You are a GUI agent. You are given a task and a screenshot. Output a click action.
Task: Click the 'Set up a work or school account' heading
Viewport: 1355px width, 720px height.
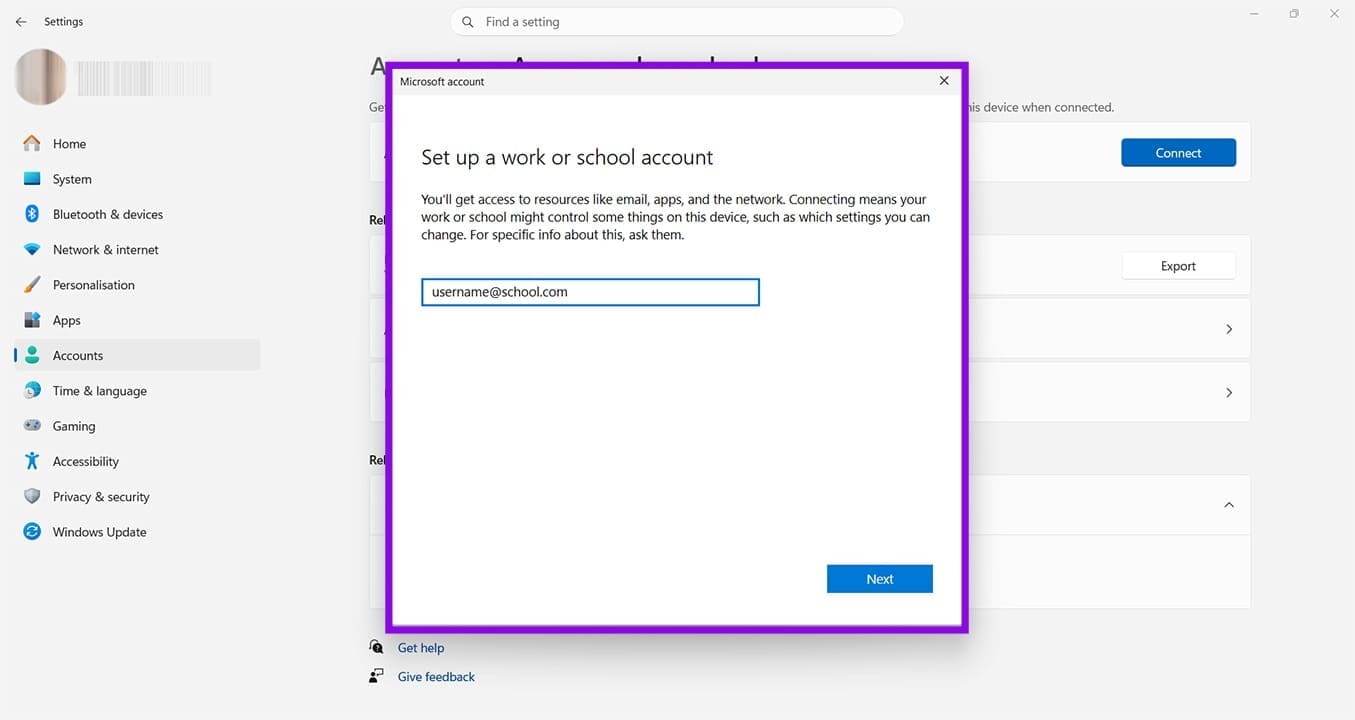click(567, 157)
